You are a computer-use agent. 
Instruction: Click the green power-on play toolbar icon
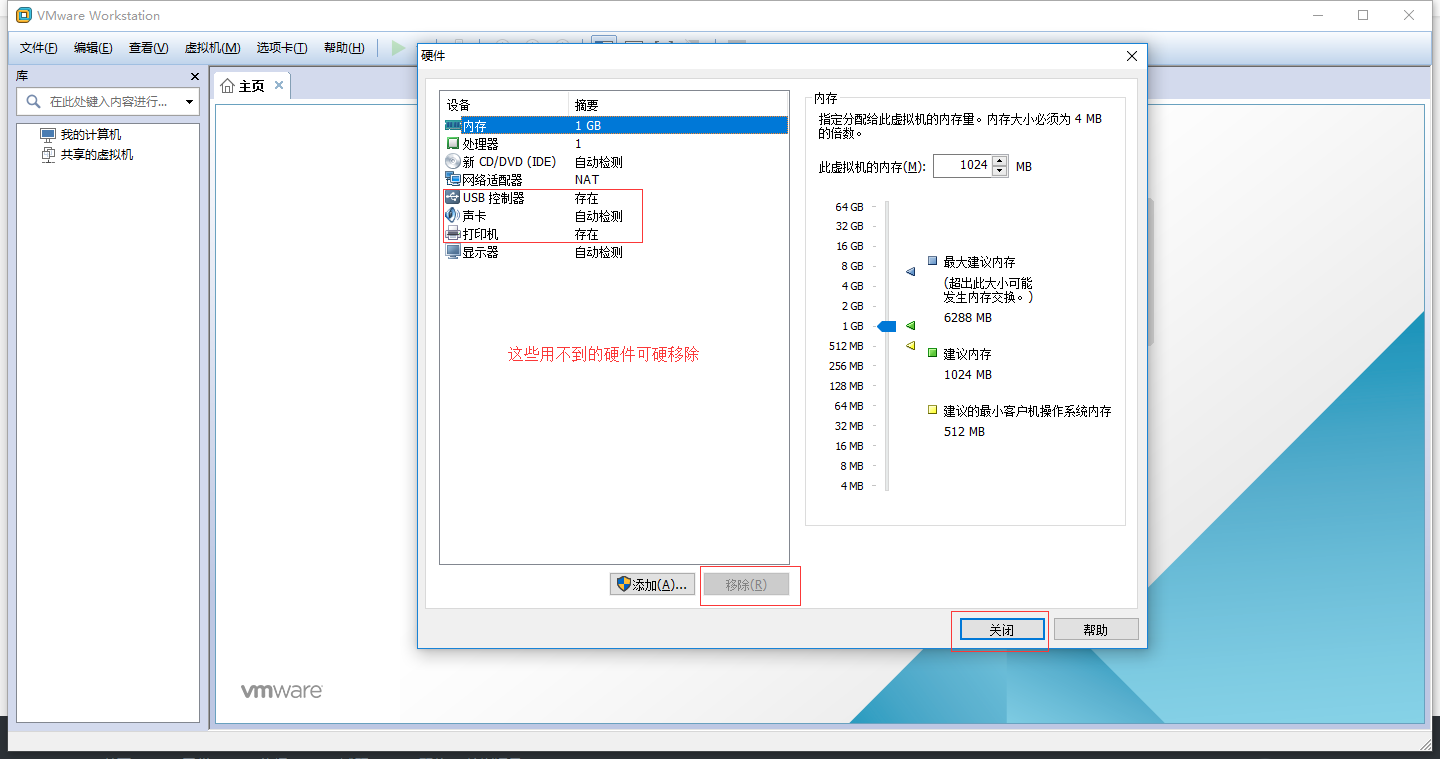pos(399,48)
